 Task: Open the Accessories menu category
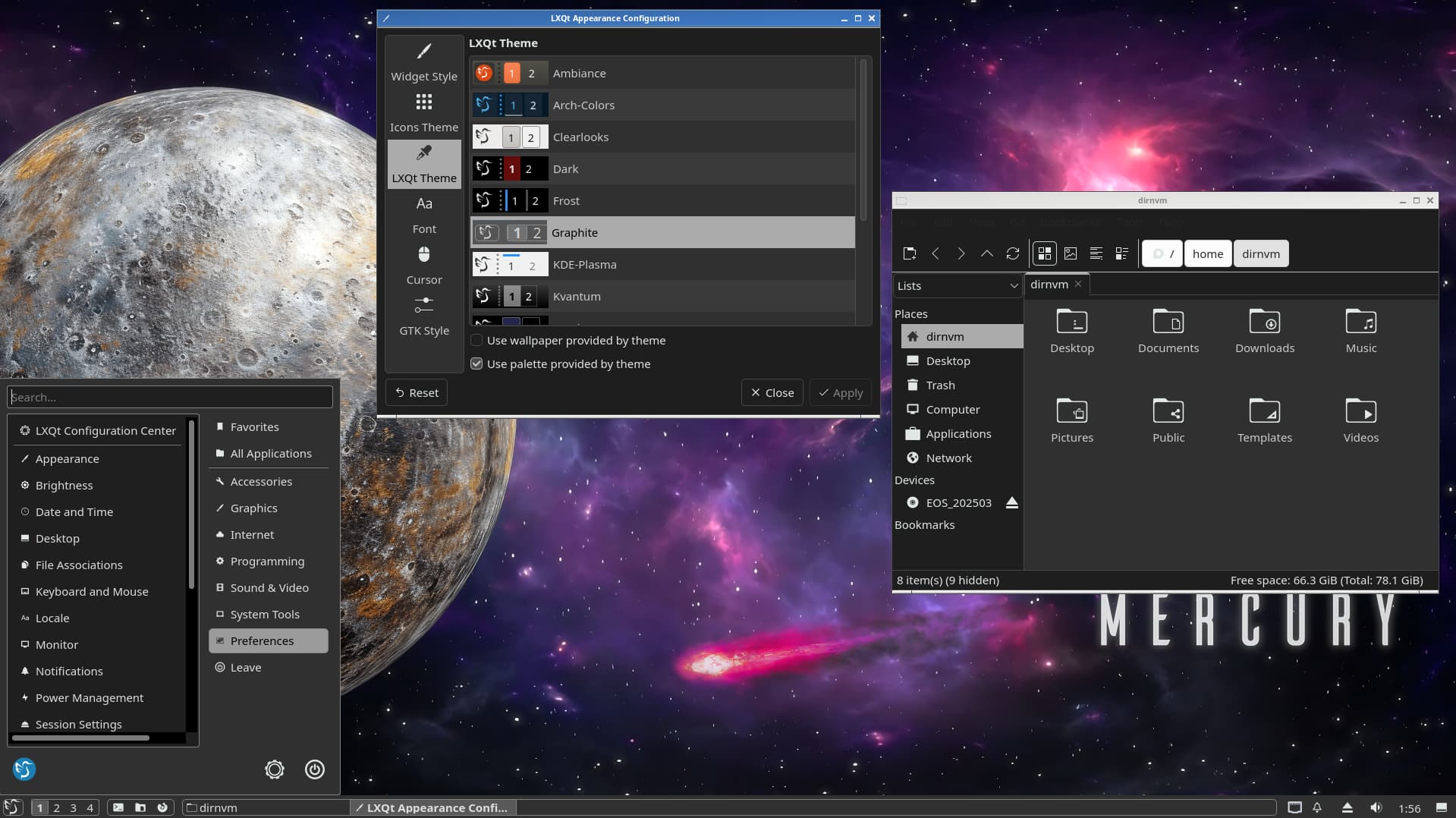pyautogui.click(x=269, y=481)
